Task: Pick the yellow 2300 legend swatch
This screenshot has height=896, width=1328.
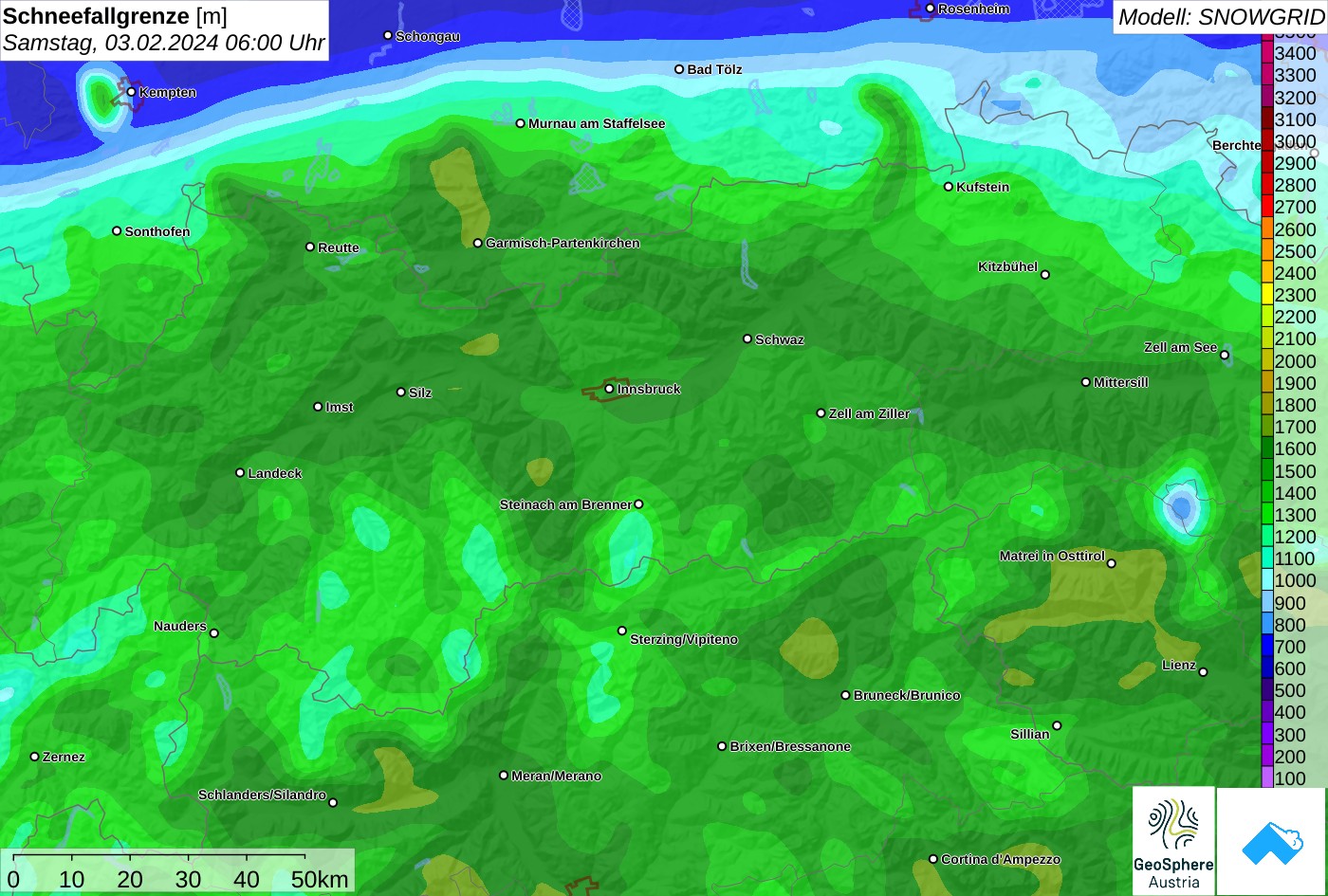Action: (x=1266, y=295)
